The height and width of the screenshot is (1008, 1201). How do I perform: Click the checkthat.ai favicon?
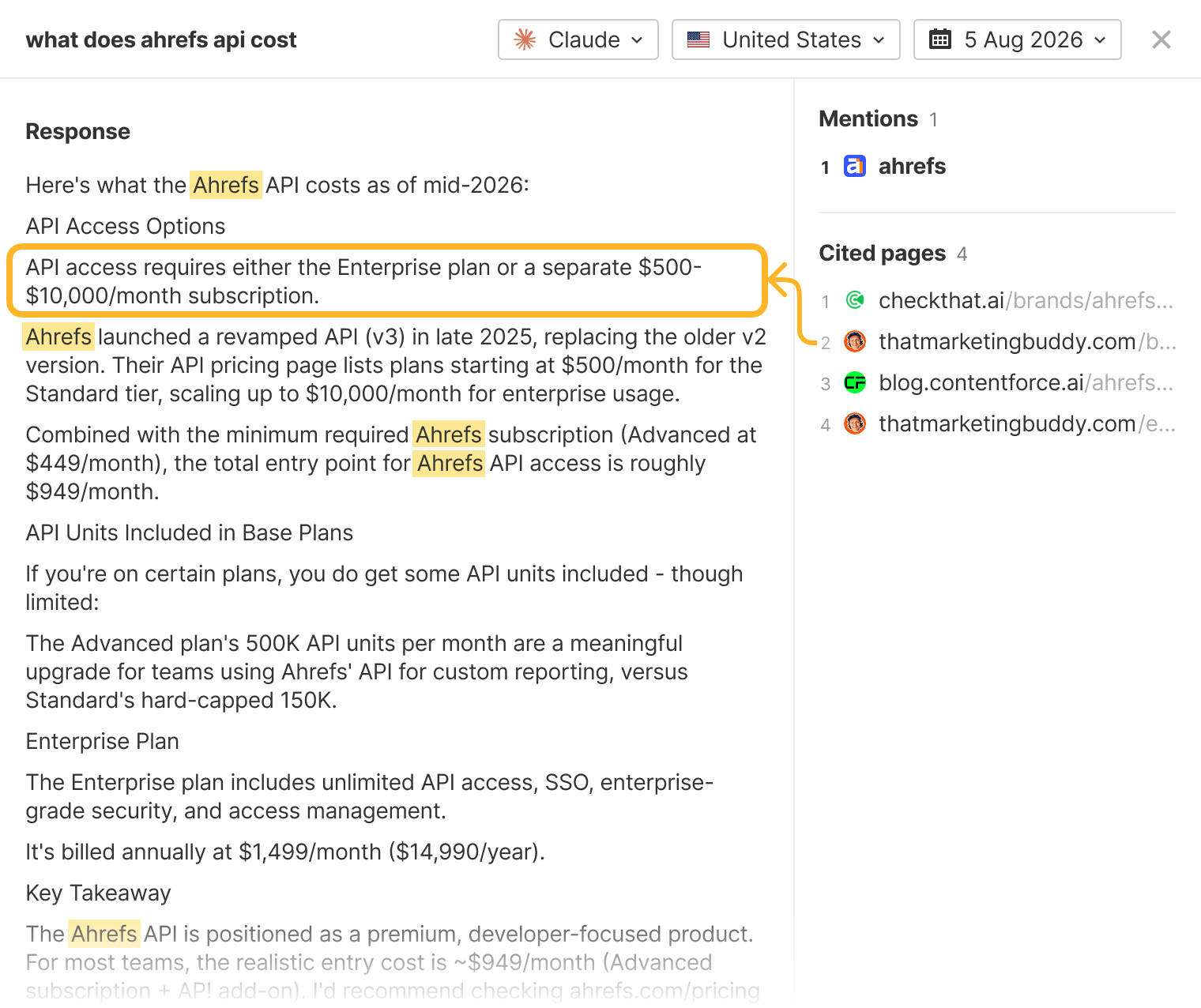coord(855,300)
